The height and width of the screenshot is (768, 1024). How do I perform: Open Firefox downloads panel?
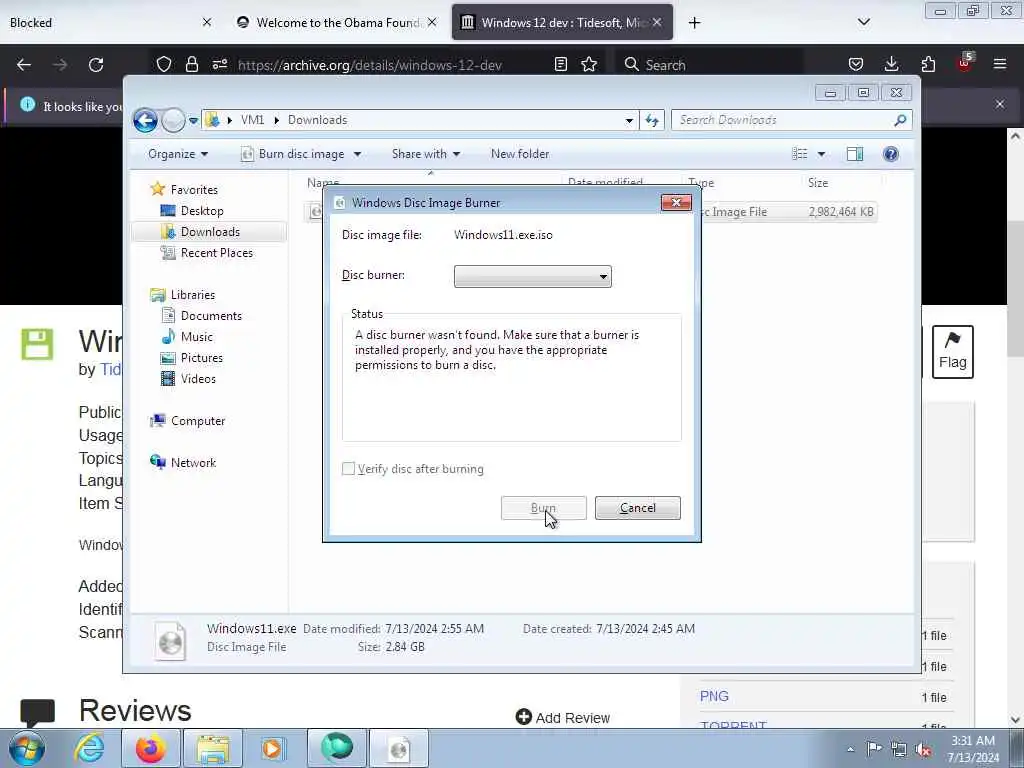[891, 64]
